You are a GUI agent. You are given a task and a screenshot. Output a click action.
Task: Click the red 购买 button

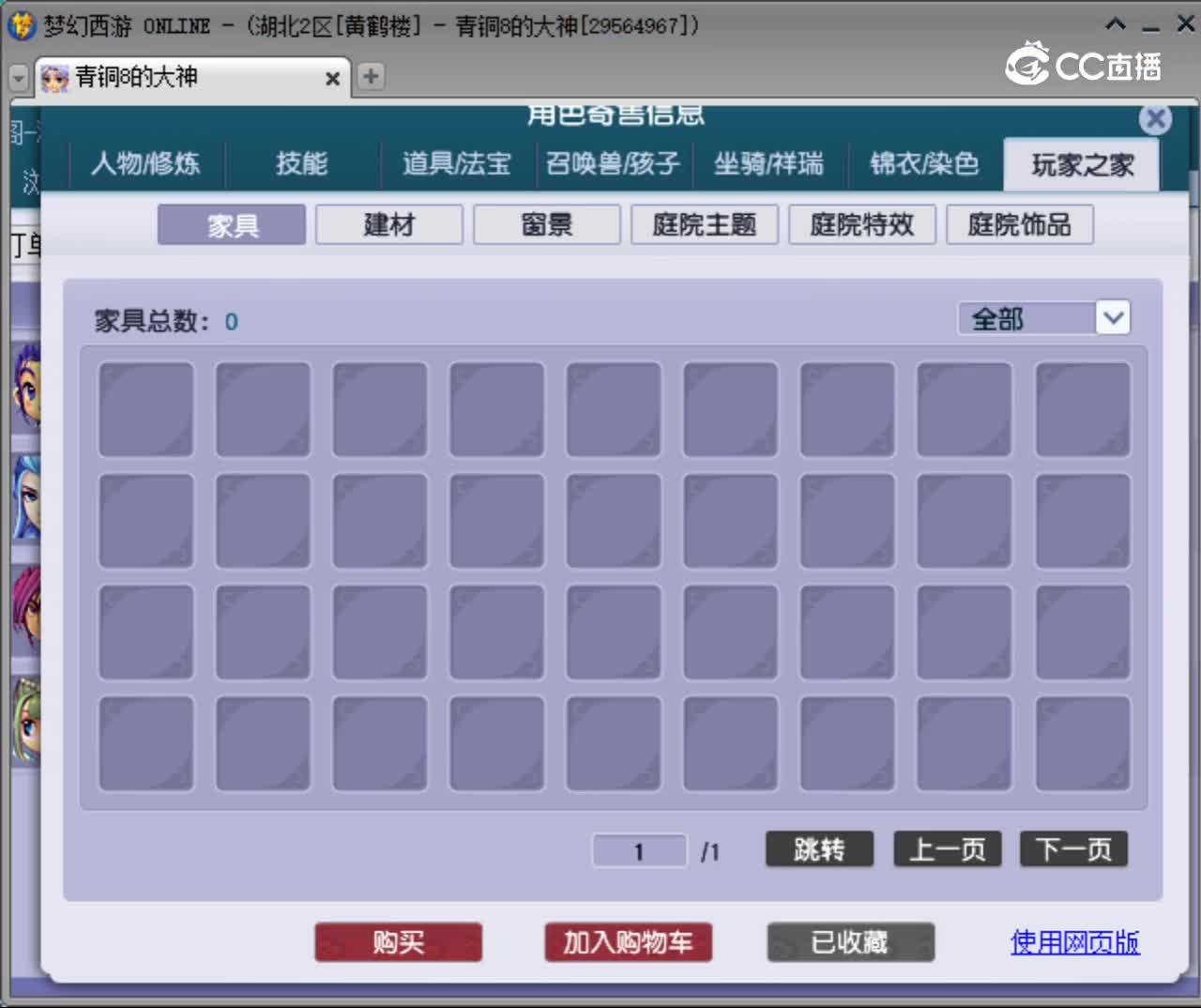(x=399, y=942)
